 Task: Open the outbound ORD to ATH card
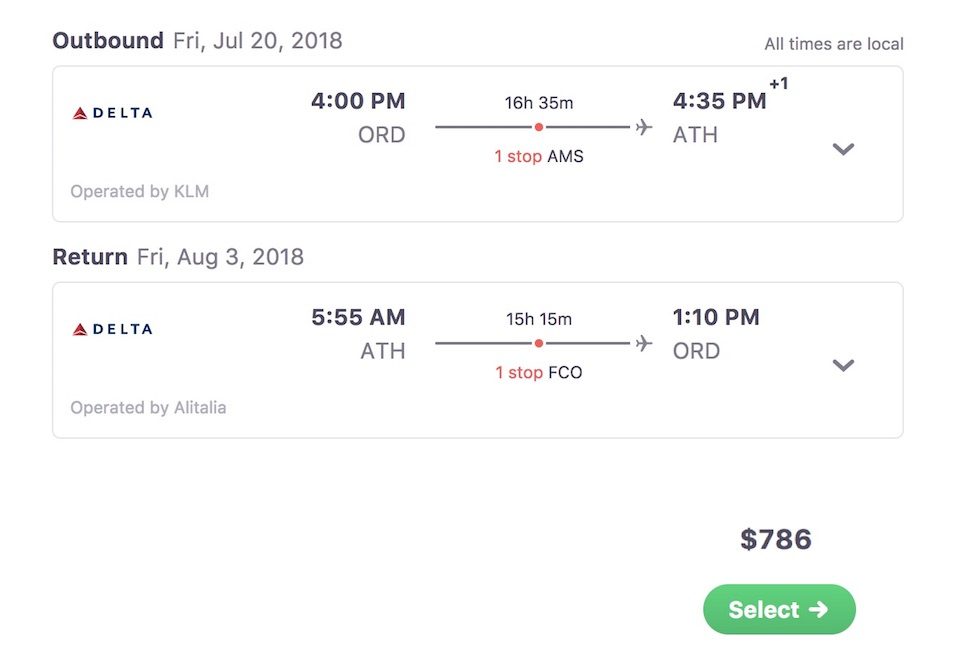(x=478, y=144)
